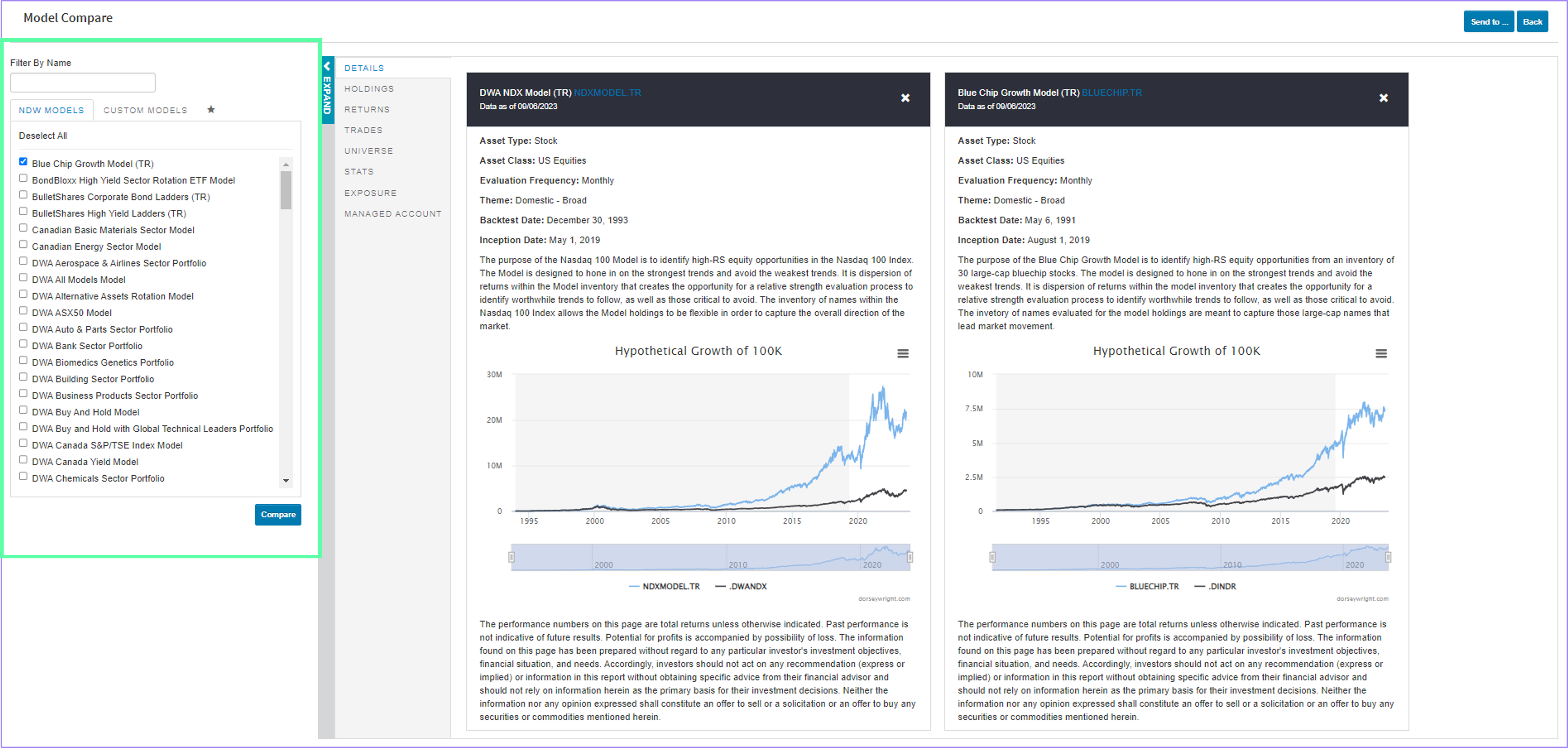
Task: Click NDX chart navigator right handle
Action: pos(910,557)
